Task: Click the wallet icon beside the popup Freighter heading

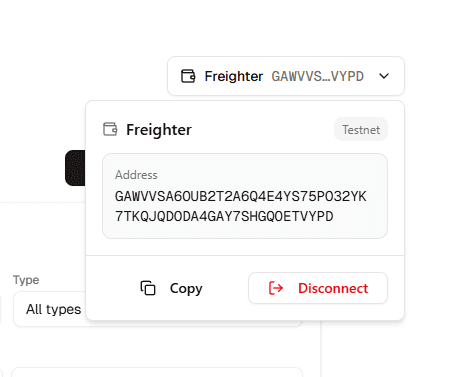Action: 110,129
